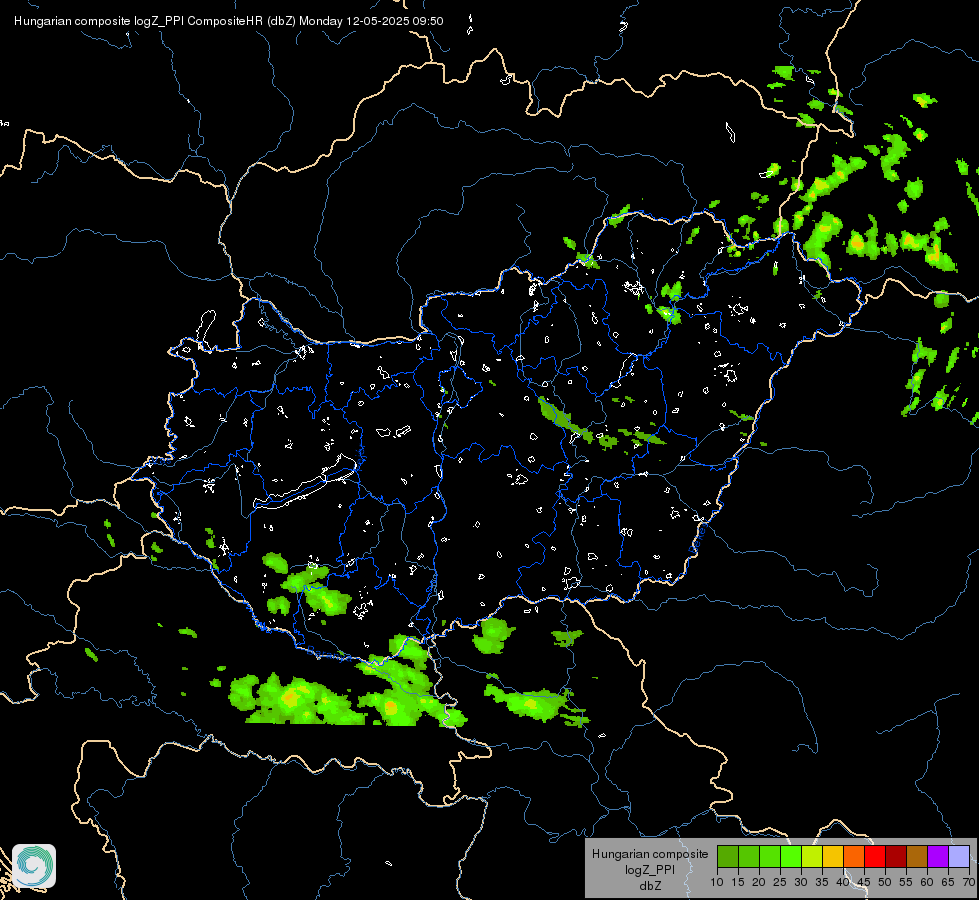Click the bright green 25–30 dBZ swatch
979x900 pixels.
[x=790, y=857]
